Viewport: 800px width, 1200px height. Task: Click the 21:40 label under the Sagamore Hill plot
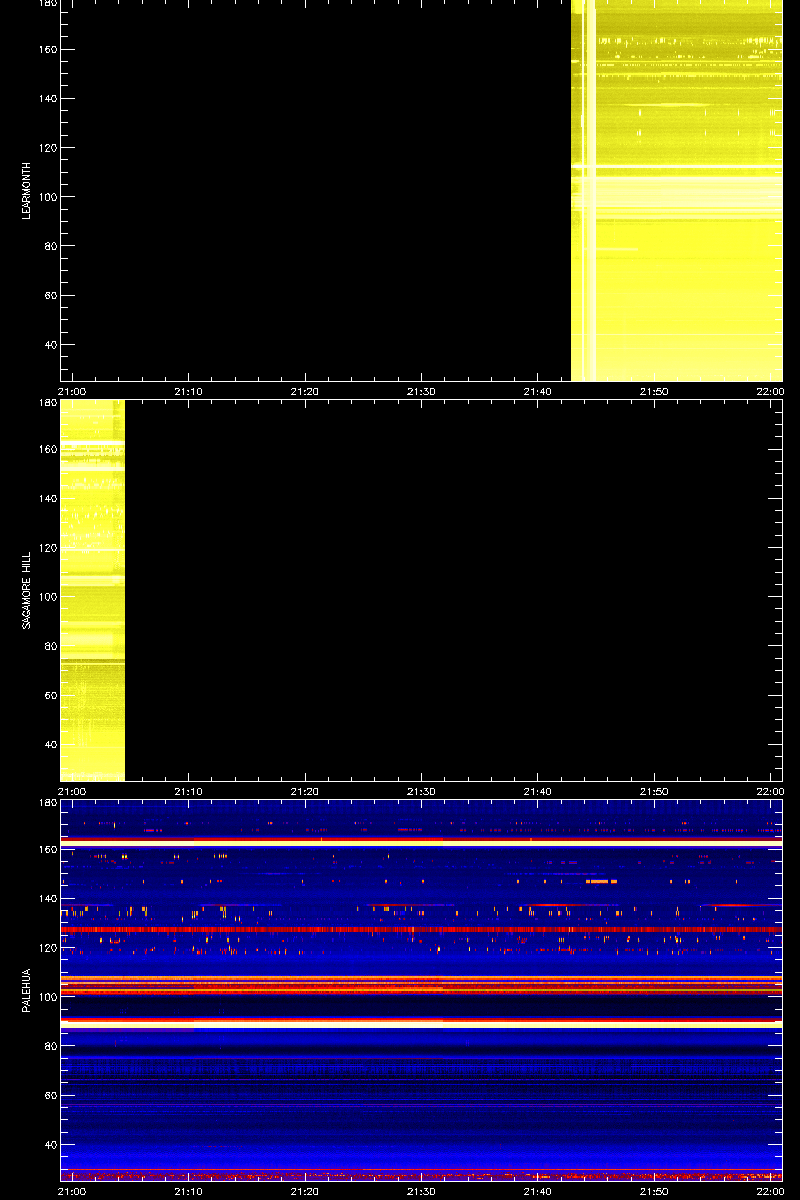tap(537, 791)
